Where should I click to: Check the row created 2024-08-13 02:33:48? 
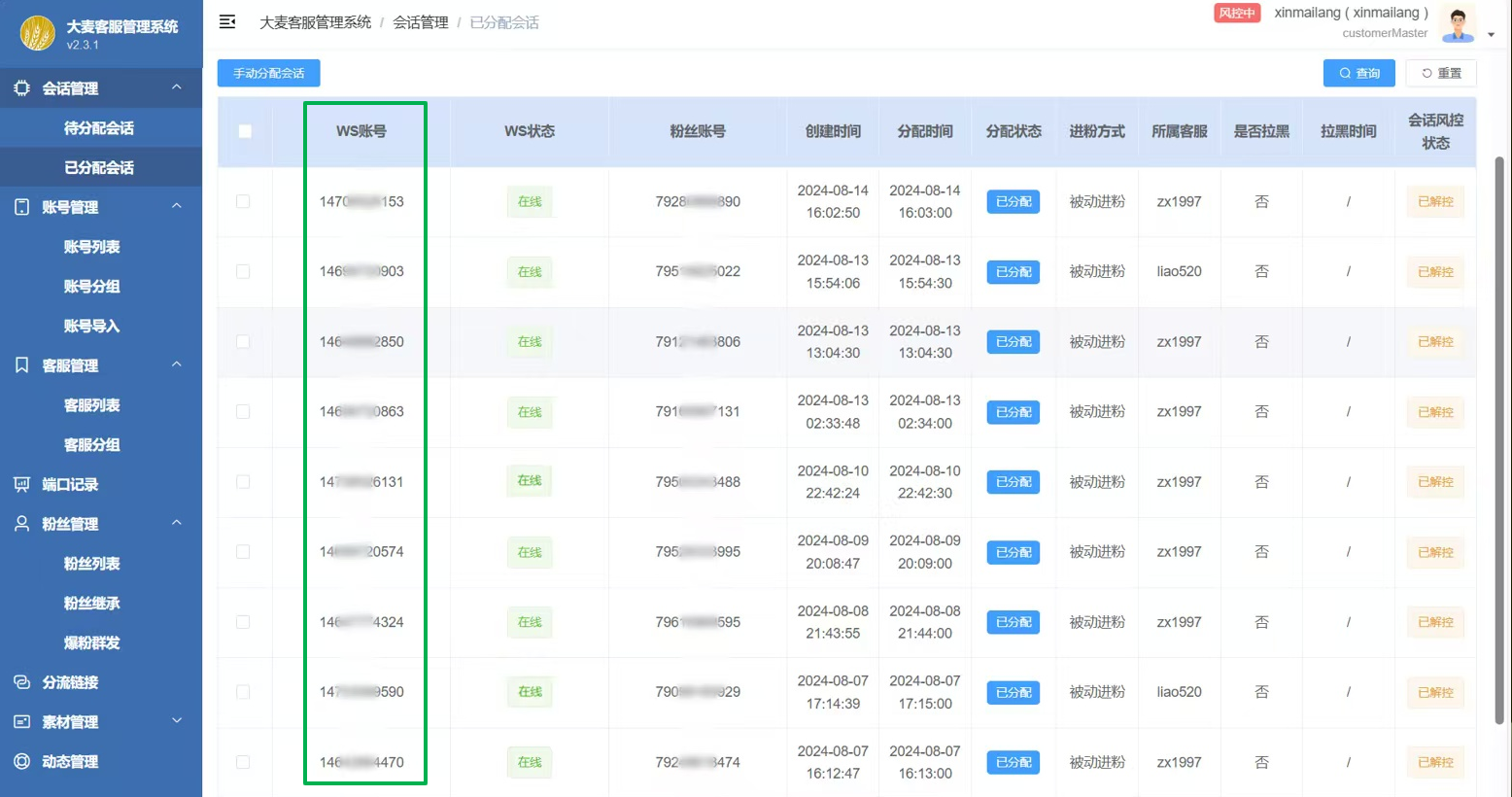tap(243, 412)
